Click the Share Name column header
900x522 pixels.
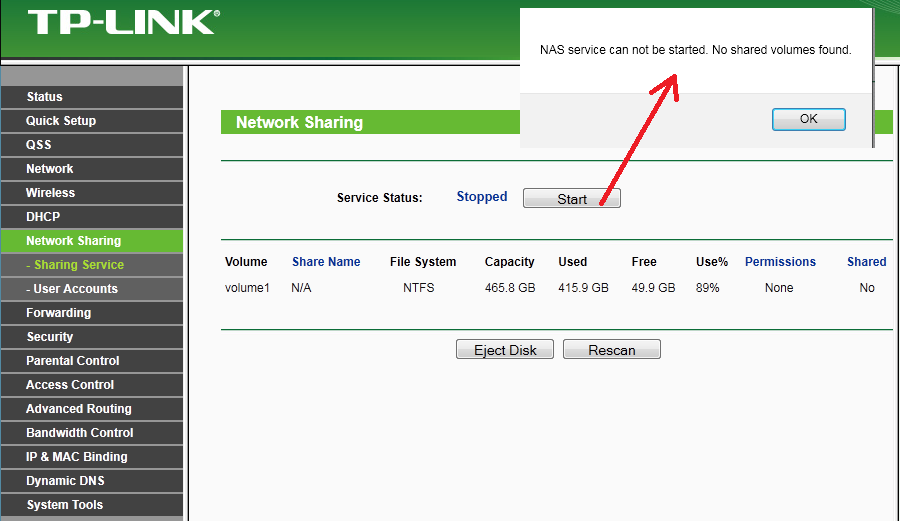tap(326, 262)
